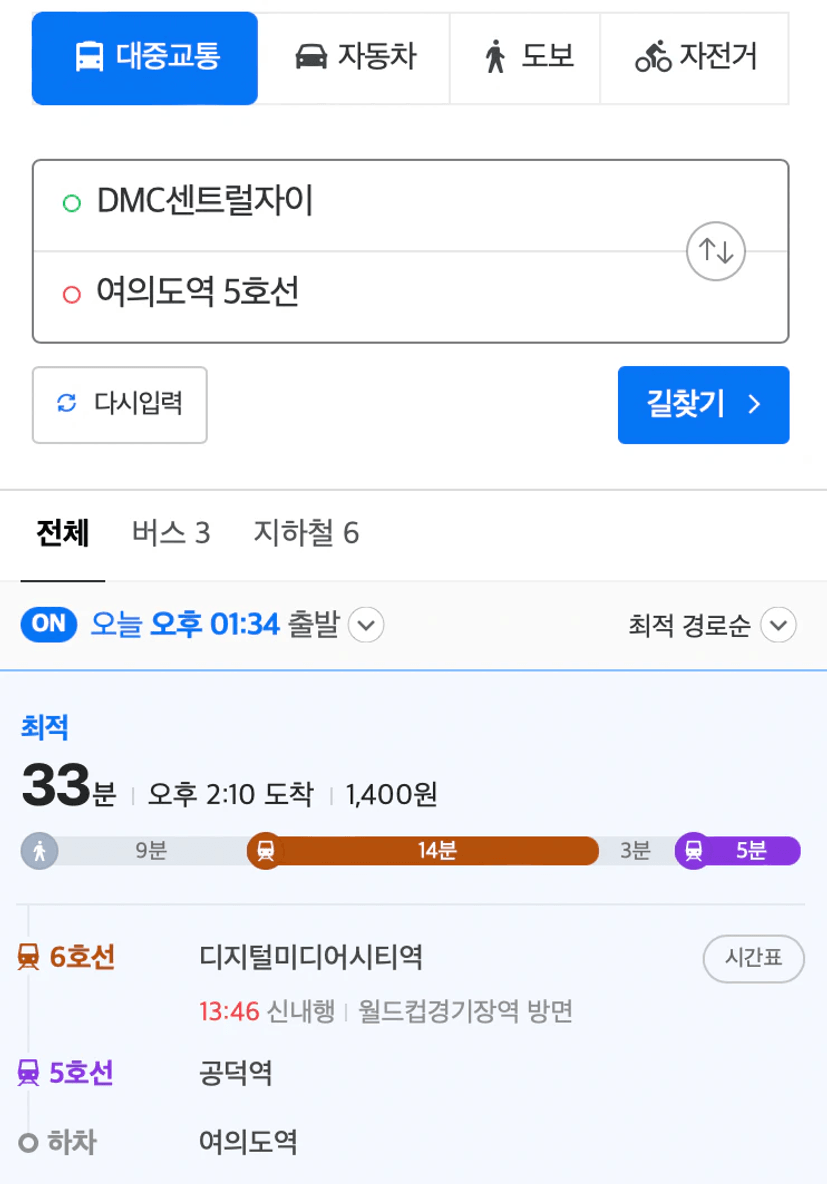Toggle the ON departure time switch
Viewport: 827px width, 1184px height.
click(49, 624)
